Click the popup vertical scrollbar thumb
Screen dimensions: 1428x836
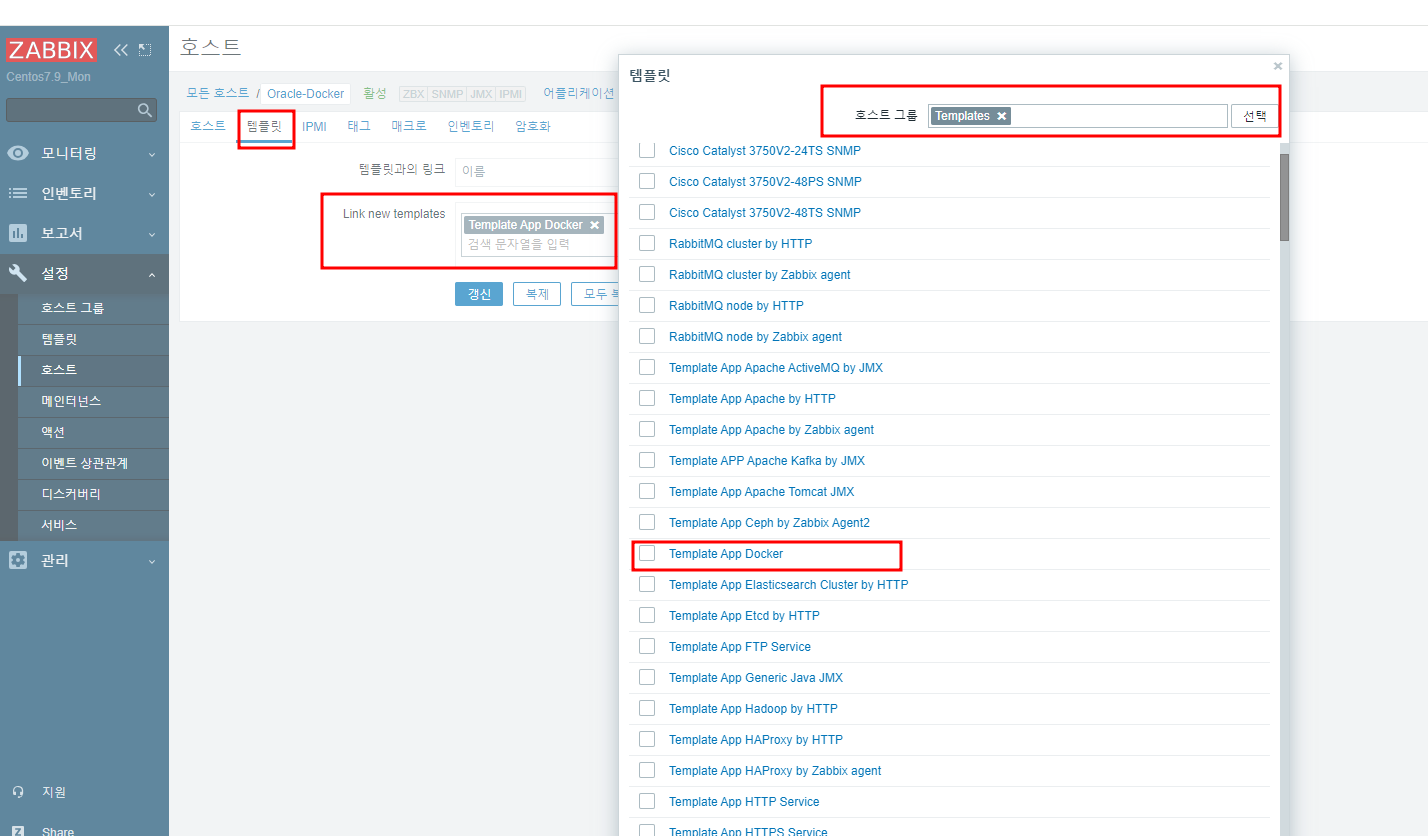[1284, 198]
